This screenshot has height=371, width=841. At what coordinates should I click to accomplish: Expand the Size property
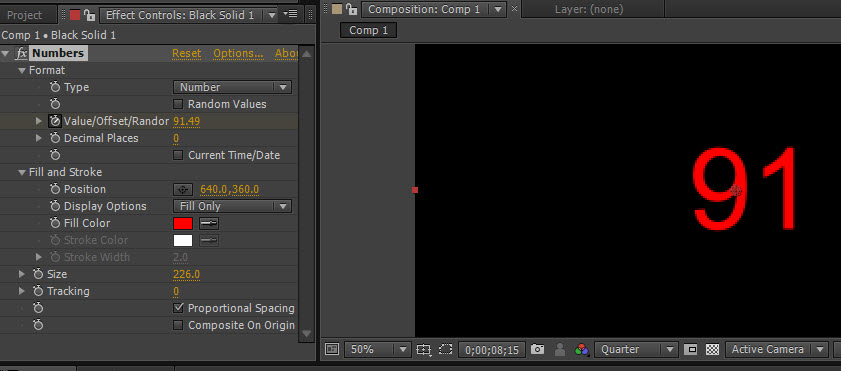(21, 274)
